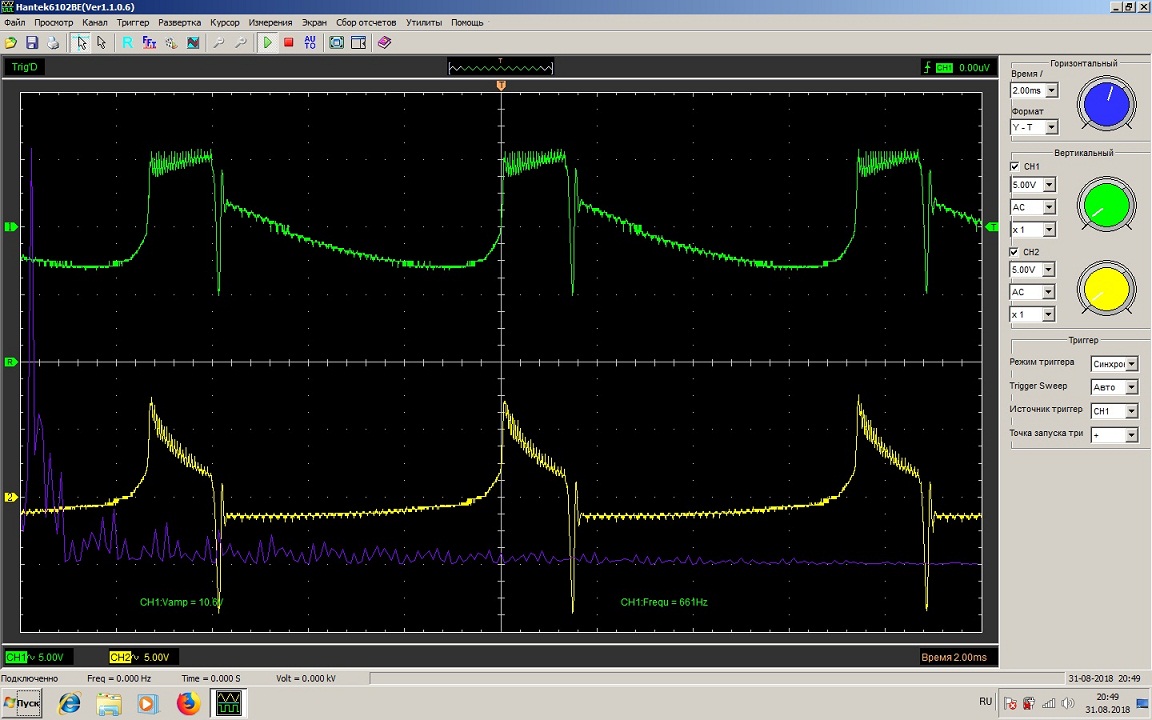Open CH1 5.00V voltage scale dropdown
Viewport: 1152px width, 720px height.
tap(1049, 185)
